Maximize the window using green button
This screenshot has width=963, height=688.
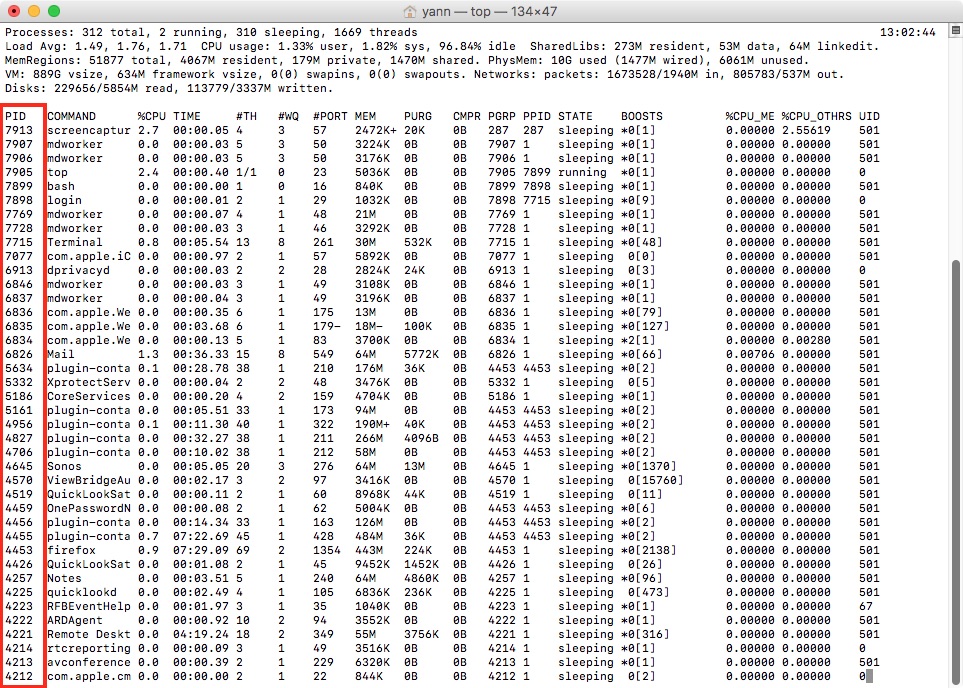click(x=54, y=12)
